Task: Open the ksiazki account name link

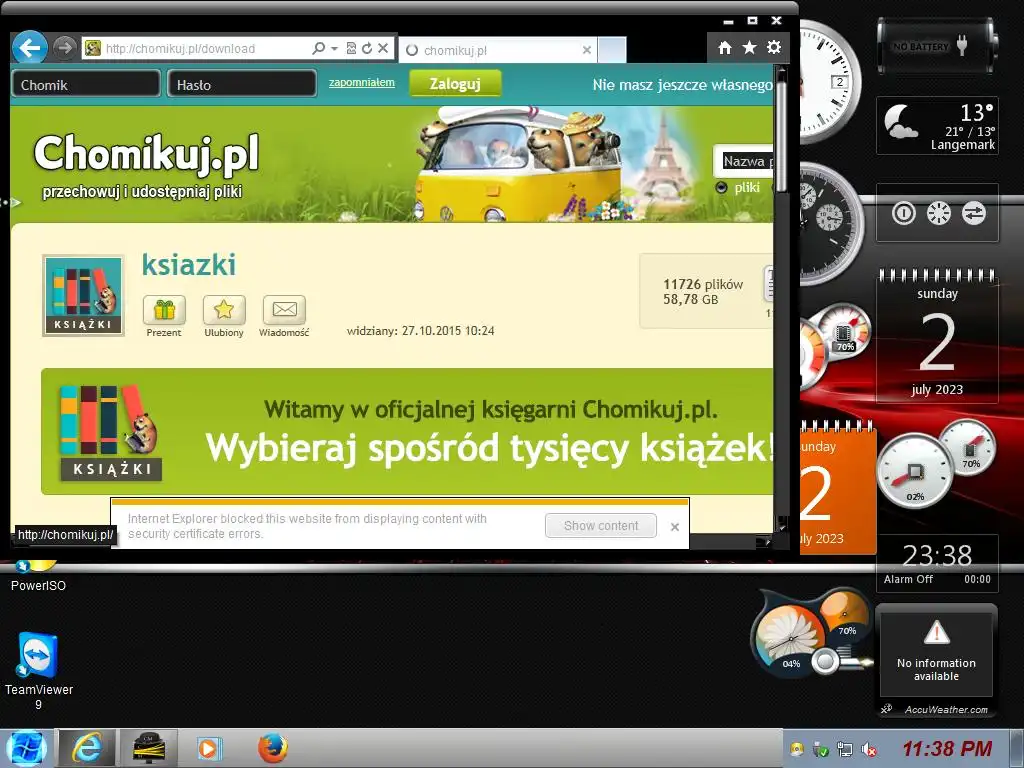Action: click(189, 264)
